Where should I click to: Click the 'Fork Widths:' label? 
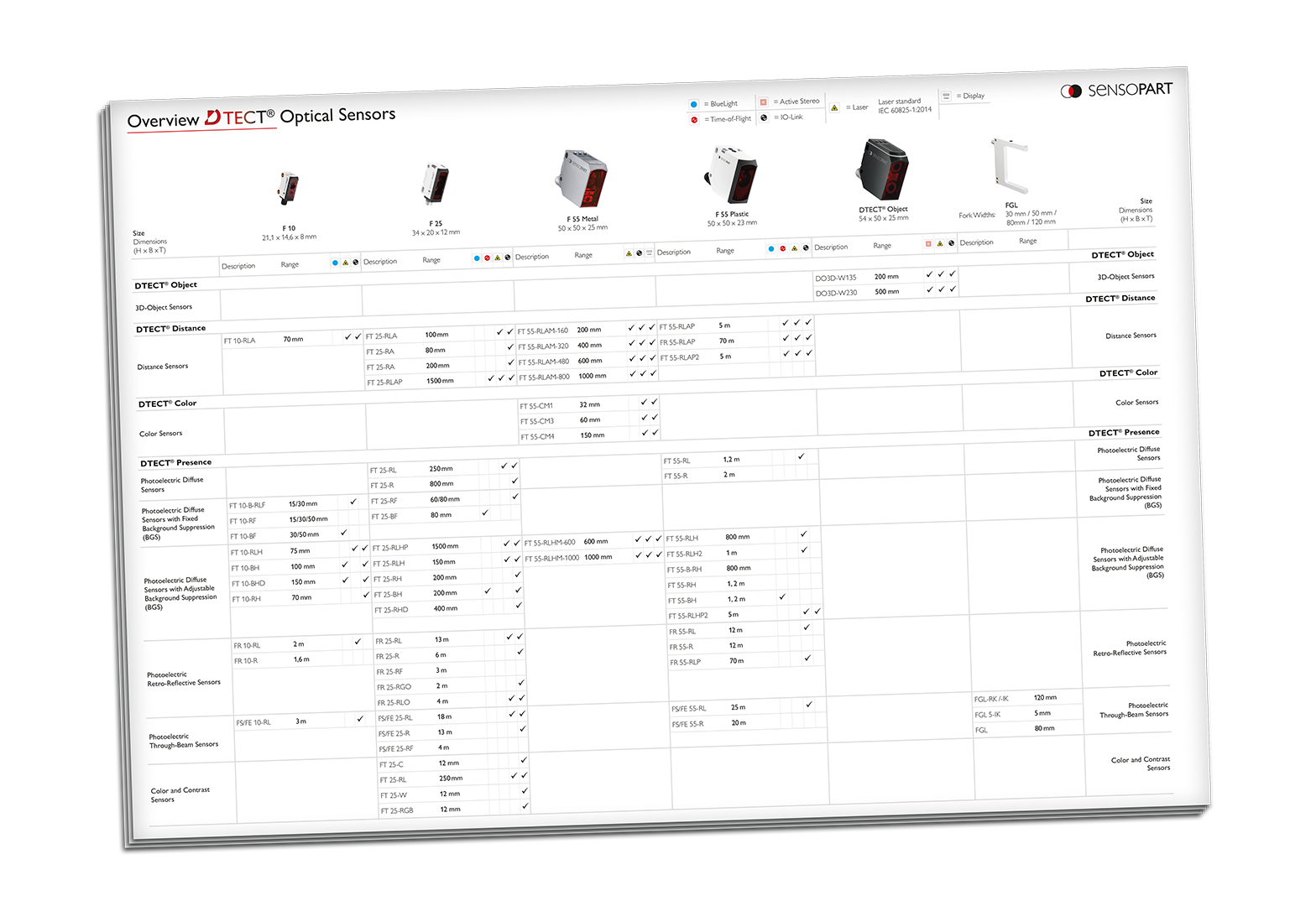977,216
